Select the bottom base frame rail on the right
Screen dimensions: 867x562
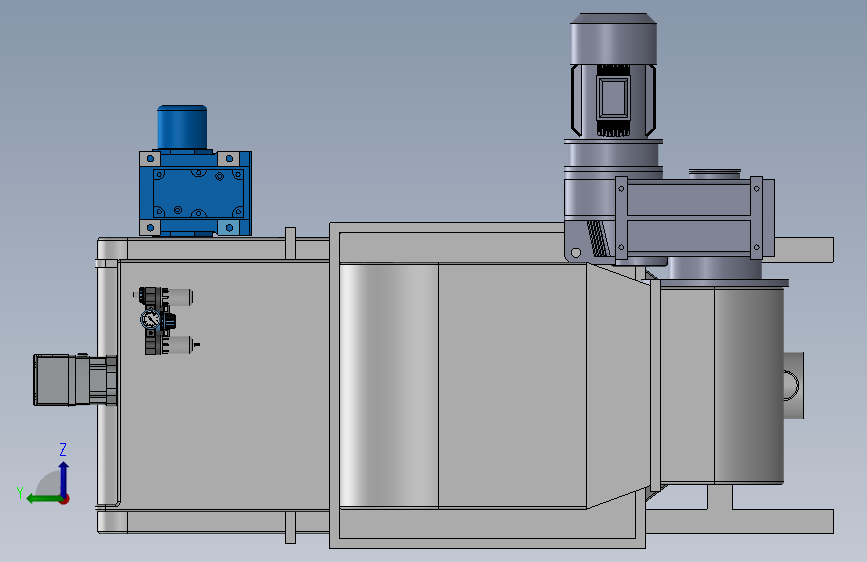(x=740, y=522)
